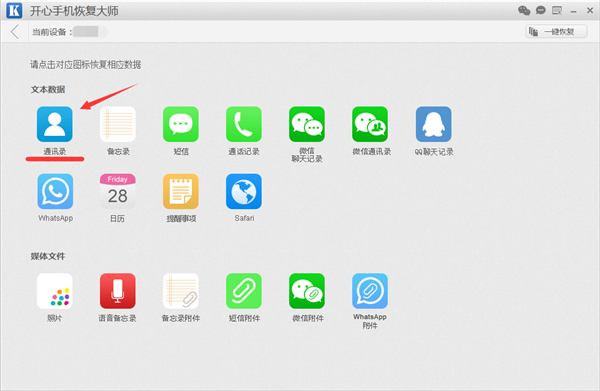Open the 日历 calendar icon
This screenshot has height=391, width=600.
[117, 191]
